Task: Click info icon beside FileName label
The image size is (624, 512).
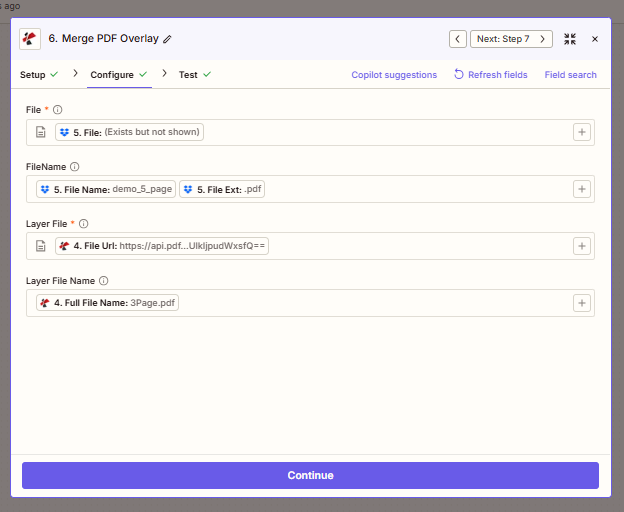Action: pyautogui.click(x=75, y=167)
